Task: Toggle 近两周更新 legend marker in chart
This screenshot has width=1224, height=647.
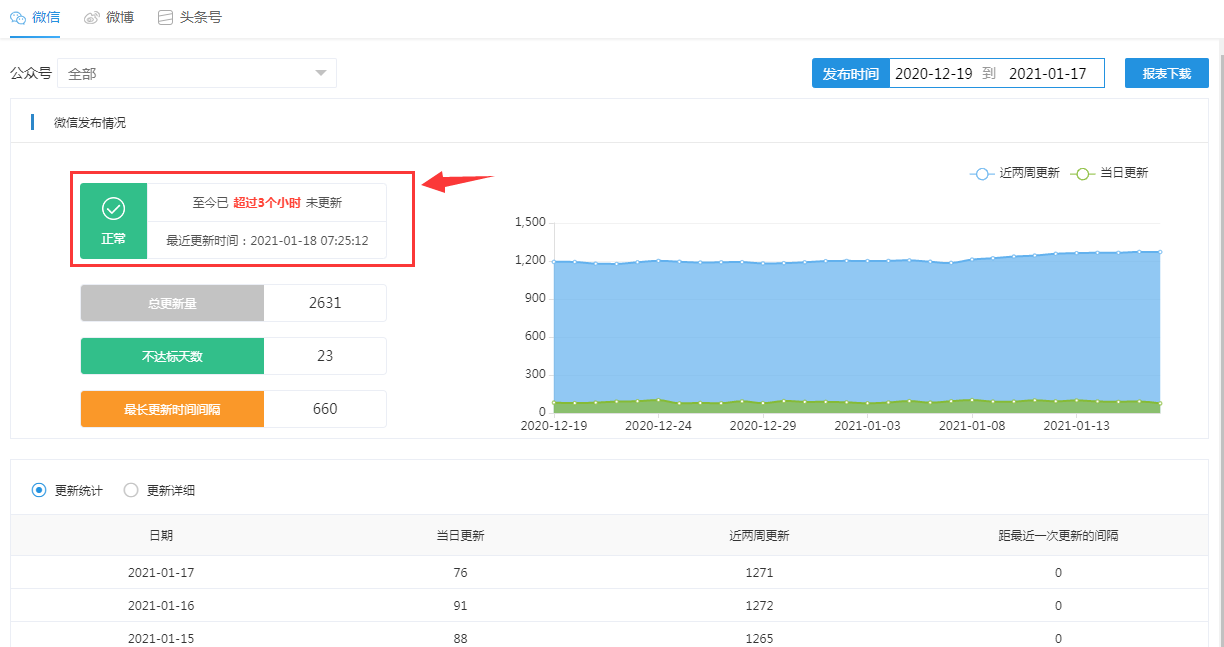Action: click(x=981, y=173)
